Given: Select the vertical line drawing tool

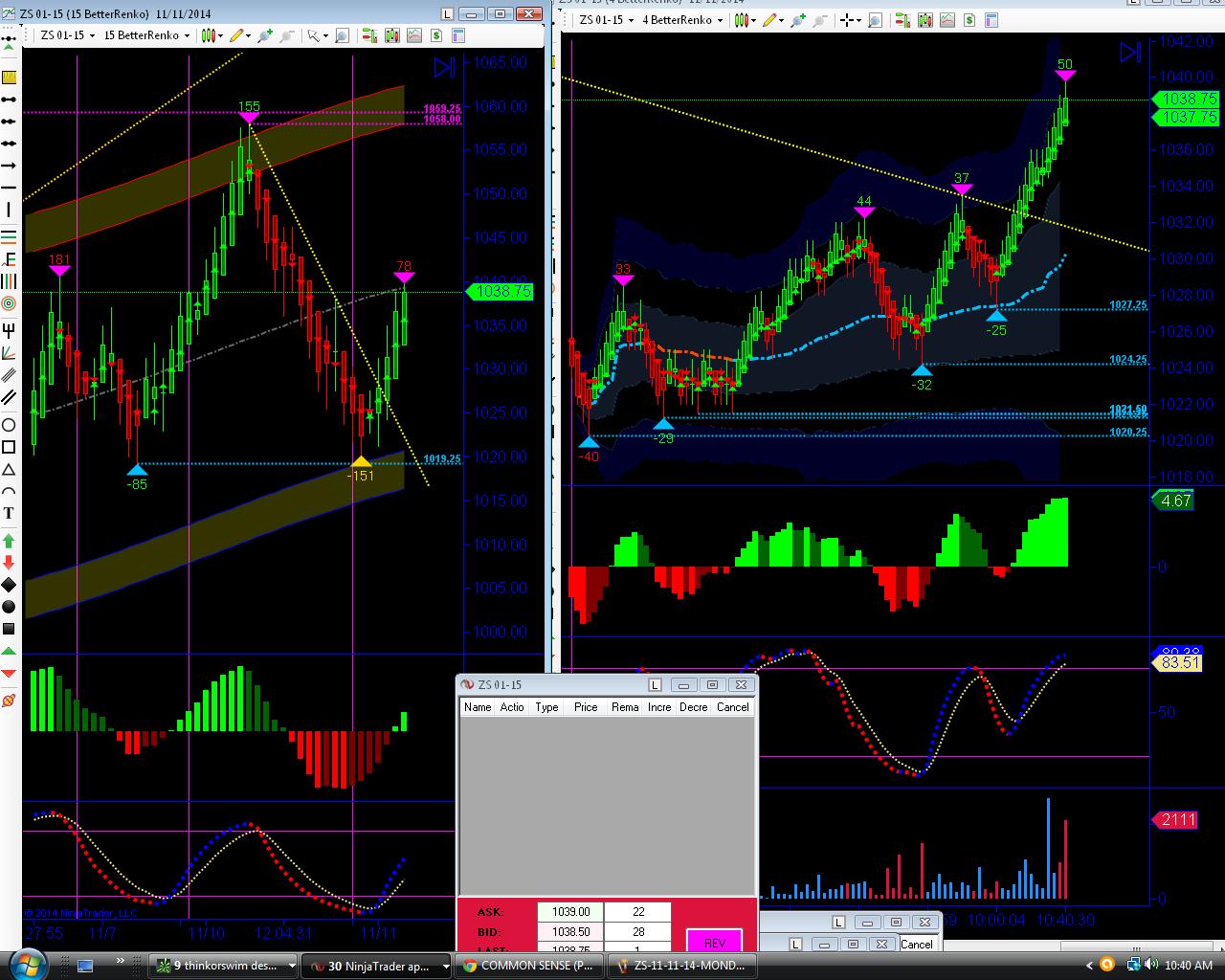Looking at the screenshot, I should point(9,210).
